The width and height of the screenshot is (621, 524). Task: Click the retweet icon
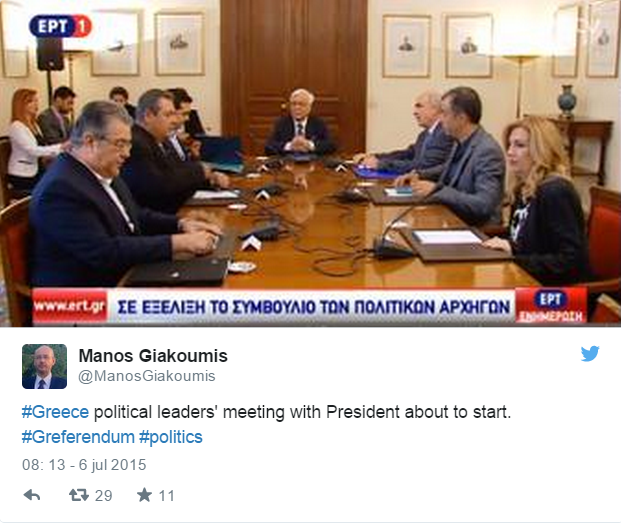[79, 495]
